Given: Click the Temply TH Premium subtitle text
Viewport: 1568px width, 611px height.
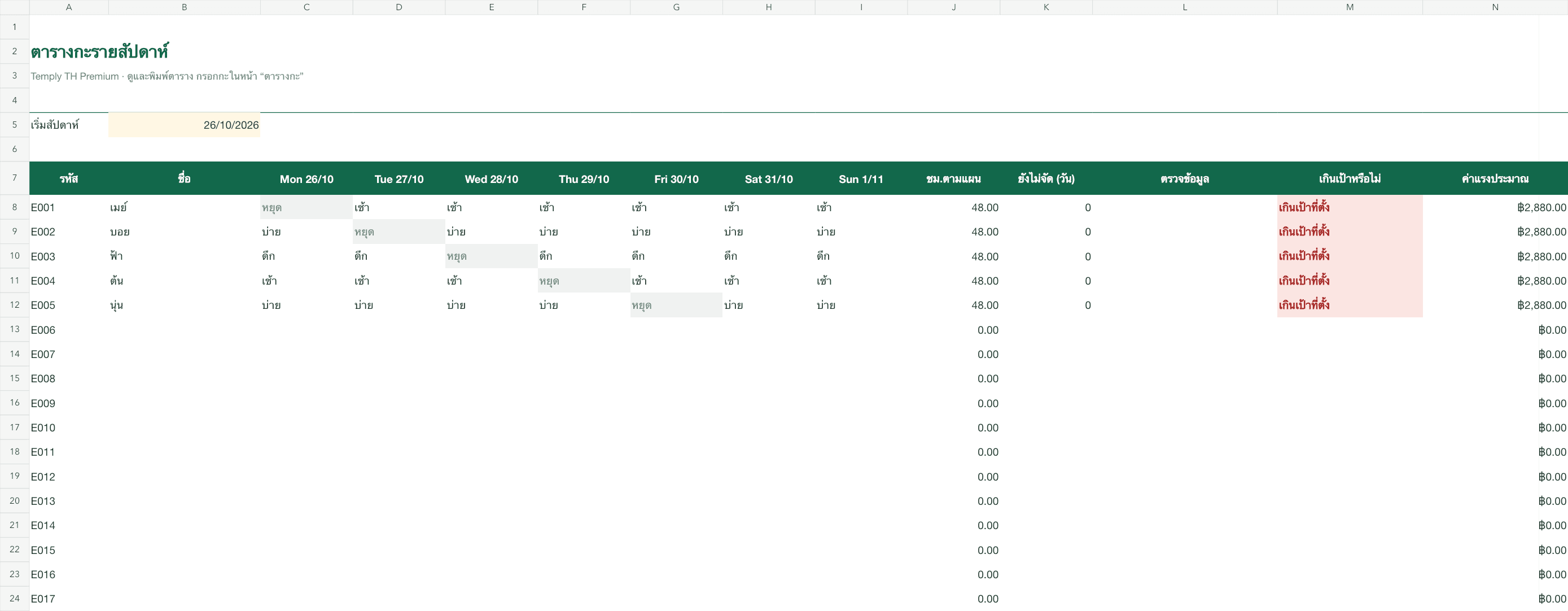Looking at the screenshot, I should [167, 76].
